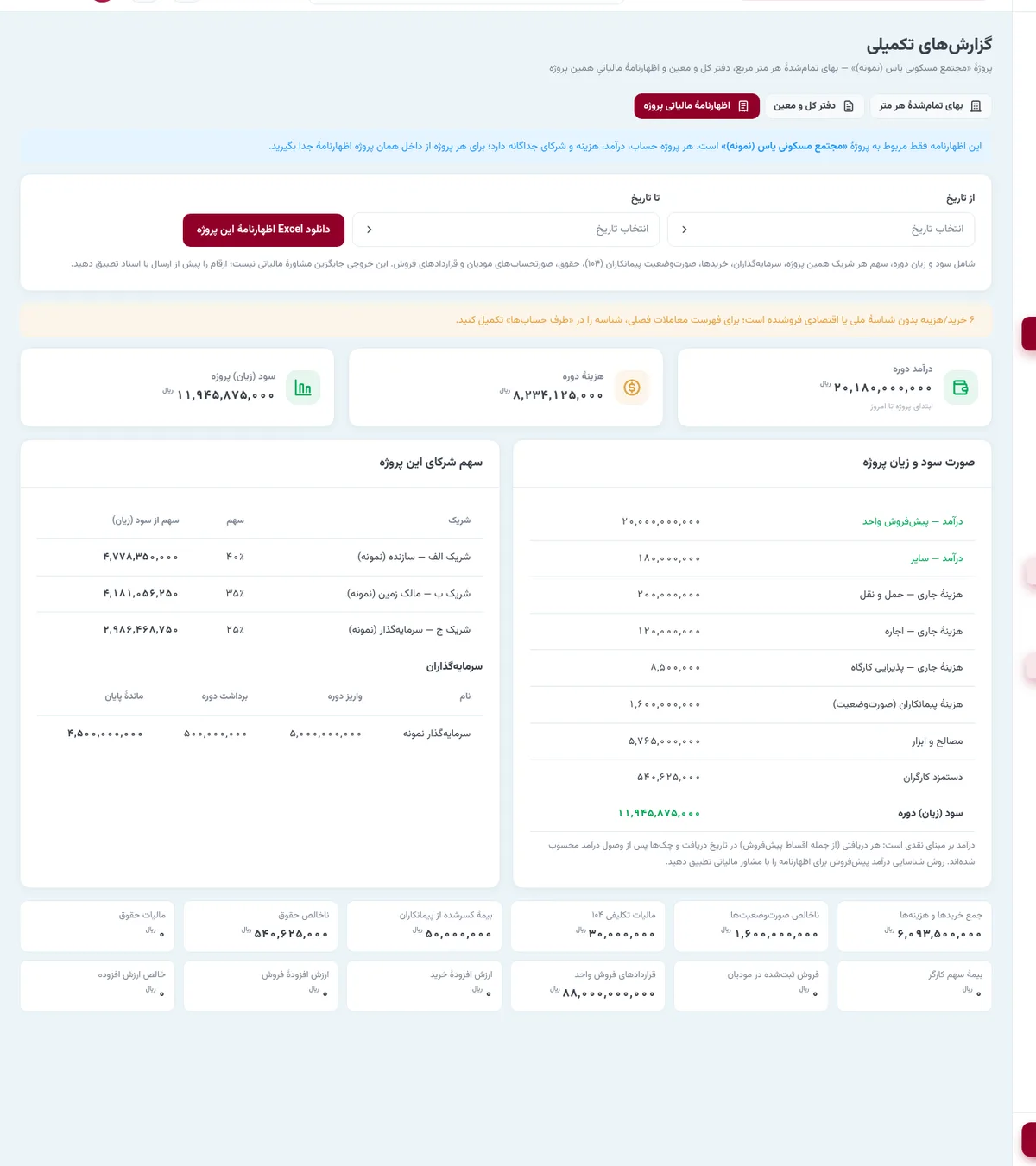The height and width of the screenshot is (1166, 1036).
Task: Open the دفتر کل و معین tab
Action: pos(813,106)
